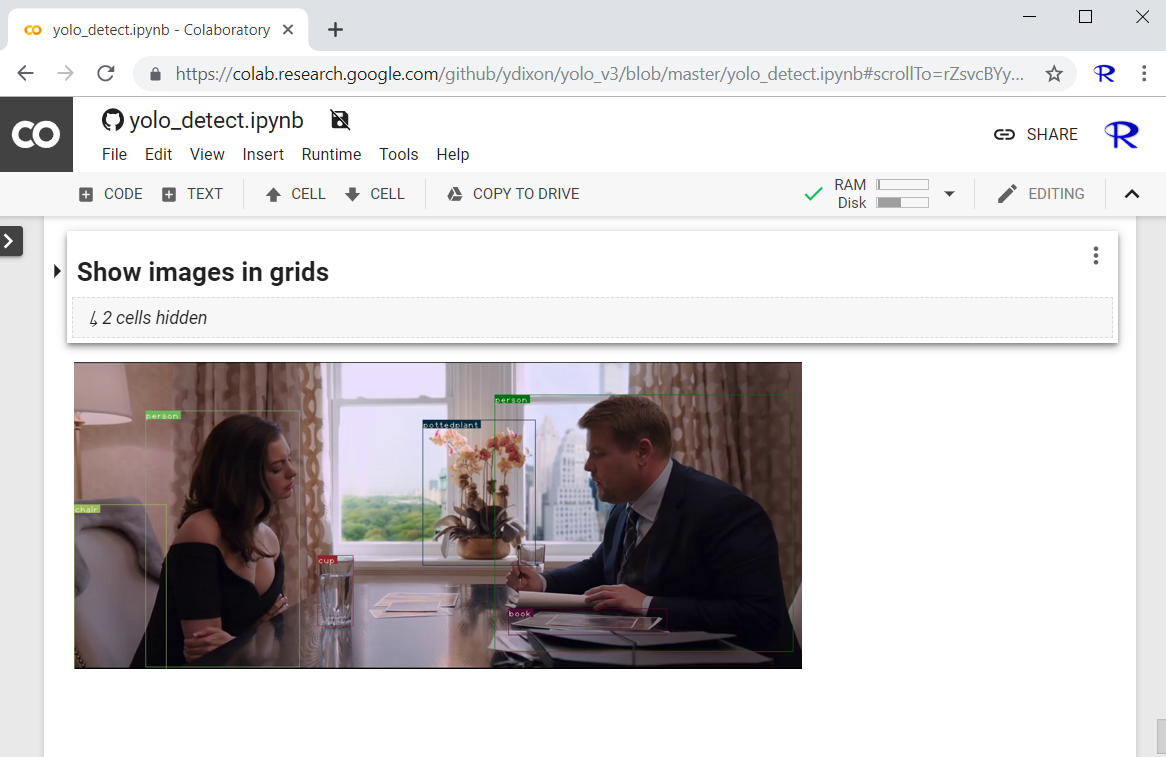Close the yolo_detect.ipynb tab

point(289,30)
